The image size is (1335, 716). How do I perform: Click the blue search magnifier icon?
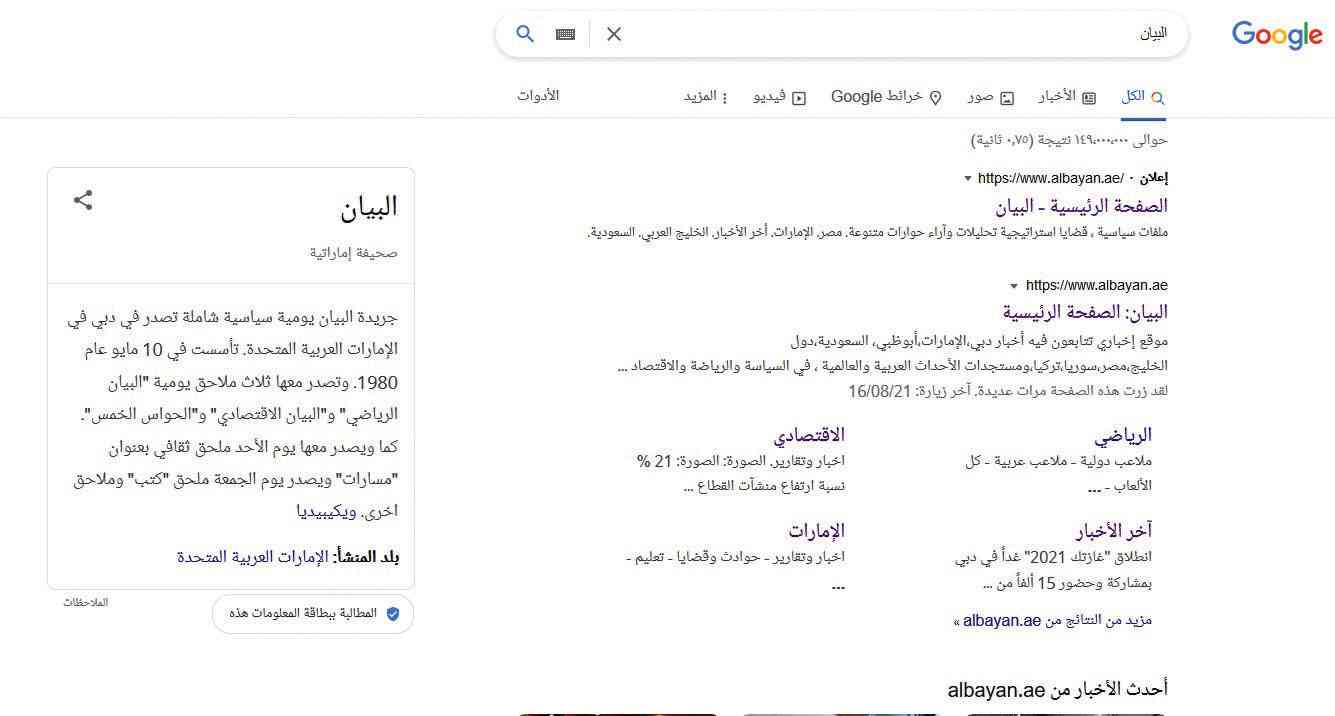[x=525, y=34]
